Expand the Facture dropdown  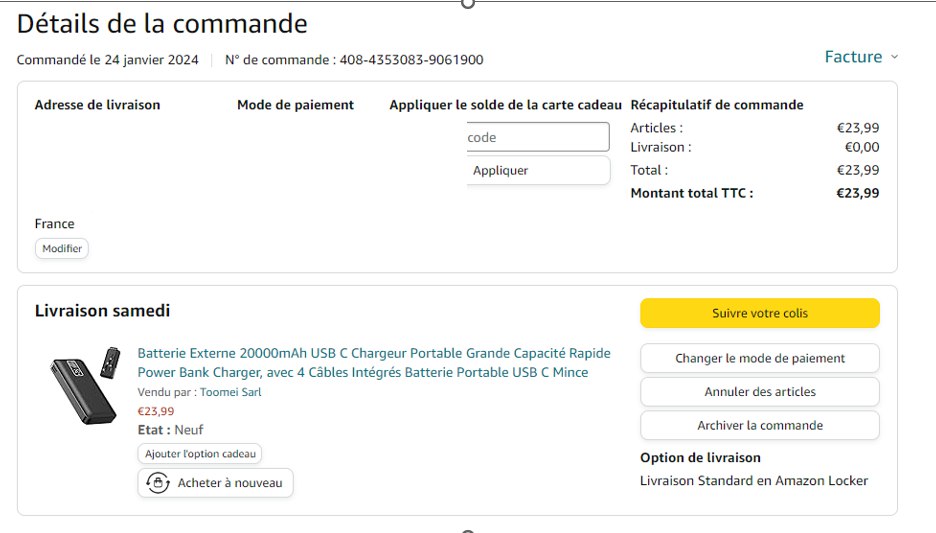[x=861, y=57]
